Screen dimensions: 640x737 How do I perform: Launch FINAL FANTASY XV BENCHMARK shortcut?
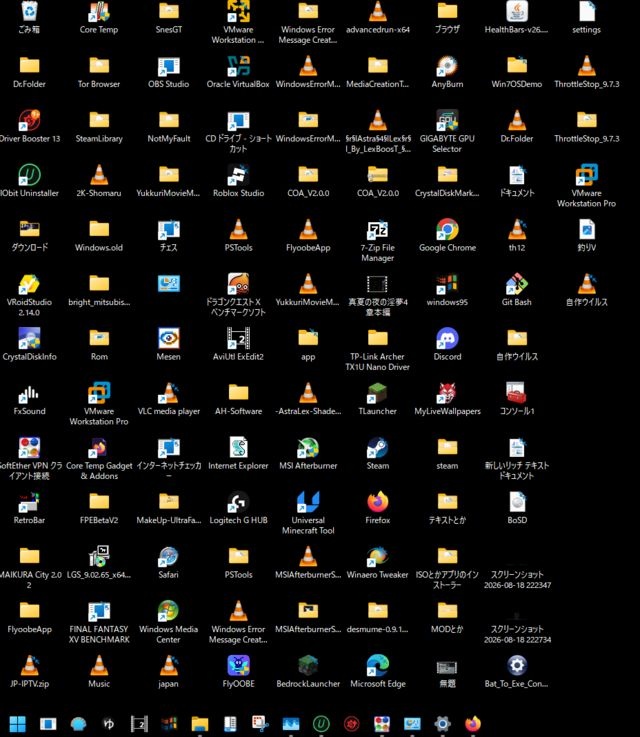click(x=99, y=611)
